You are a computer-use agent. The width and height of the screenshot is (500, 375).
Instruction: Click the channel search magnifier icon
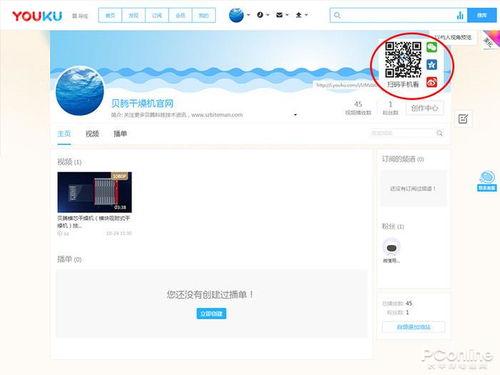[x=440, y=133]
